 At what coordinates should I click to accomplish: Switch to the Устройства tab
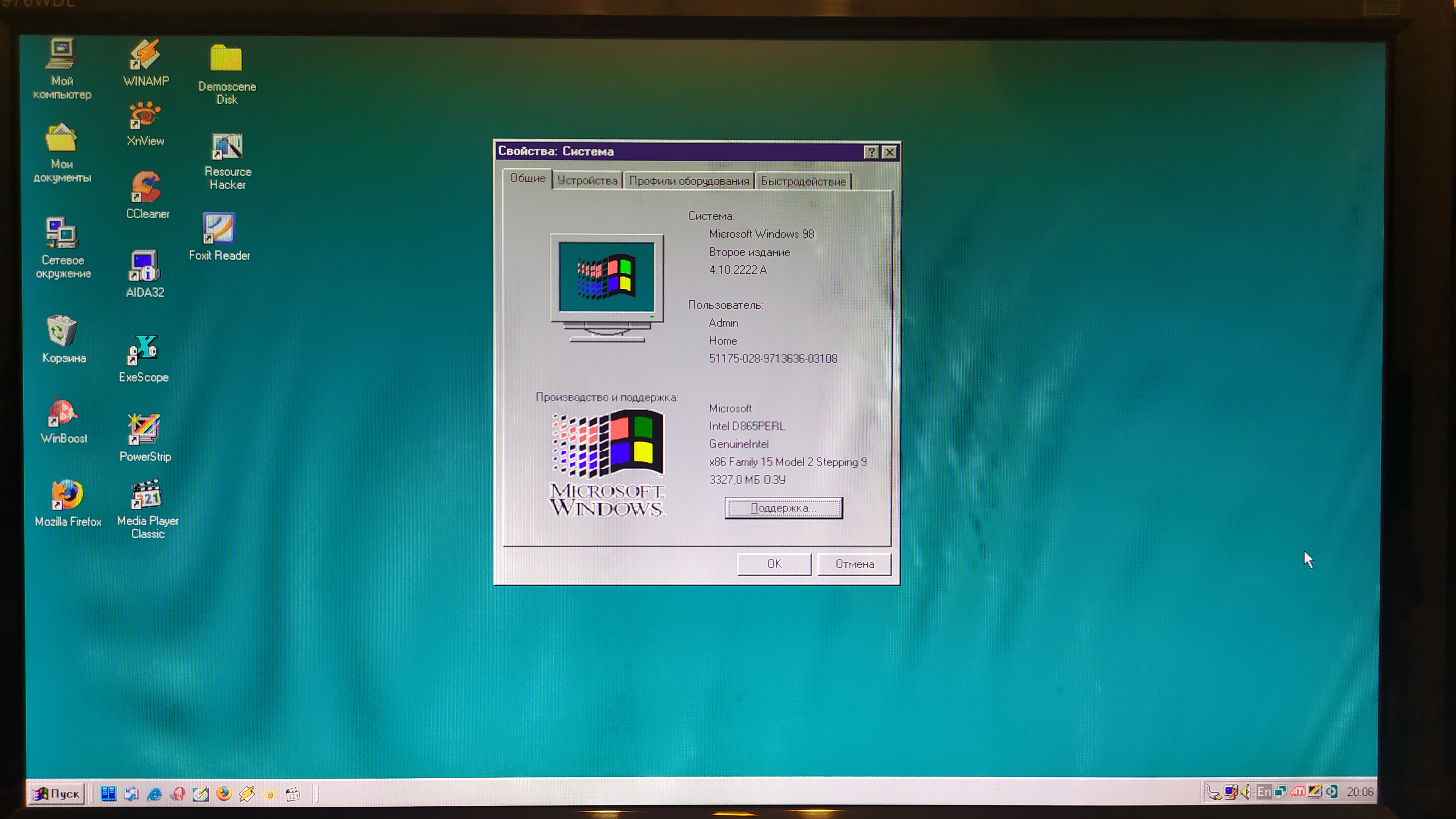(x=587, y=181)
